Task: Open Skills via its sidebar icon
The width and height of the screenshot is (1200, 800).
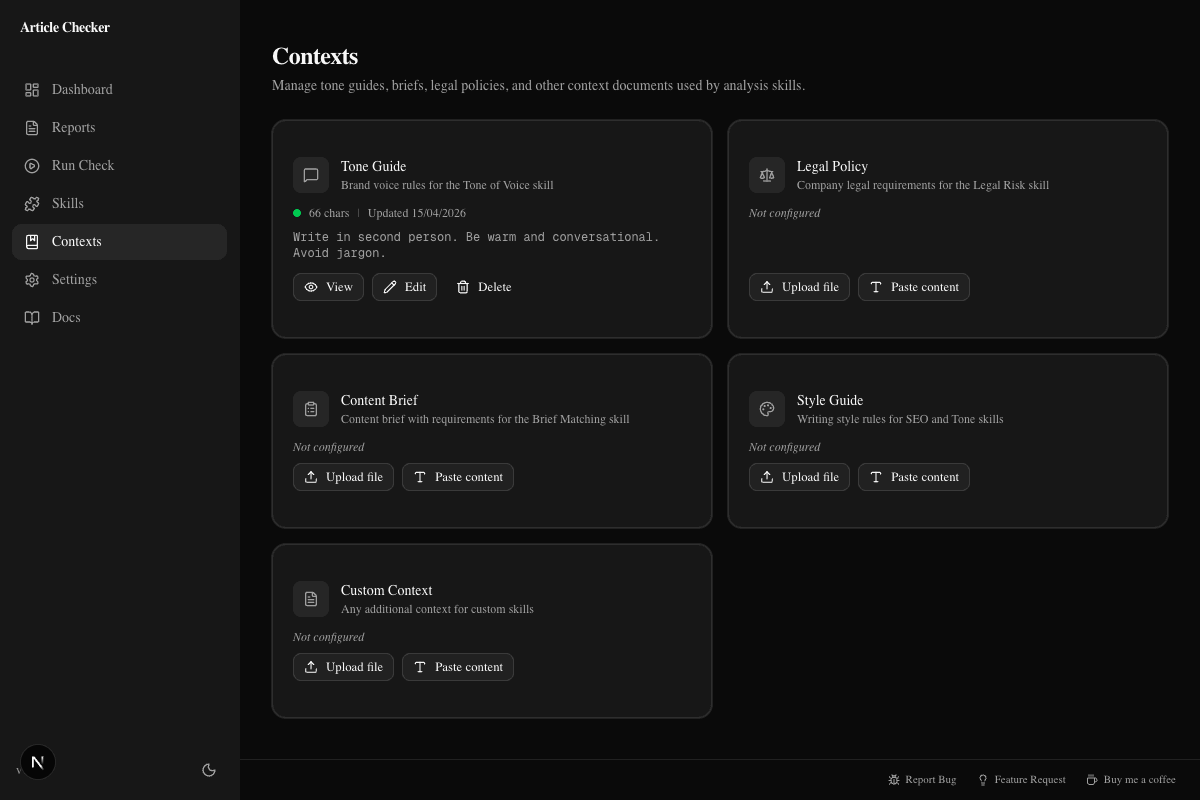Action: pyautogui.click(x=32, y=204)
